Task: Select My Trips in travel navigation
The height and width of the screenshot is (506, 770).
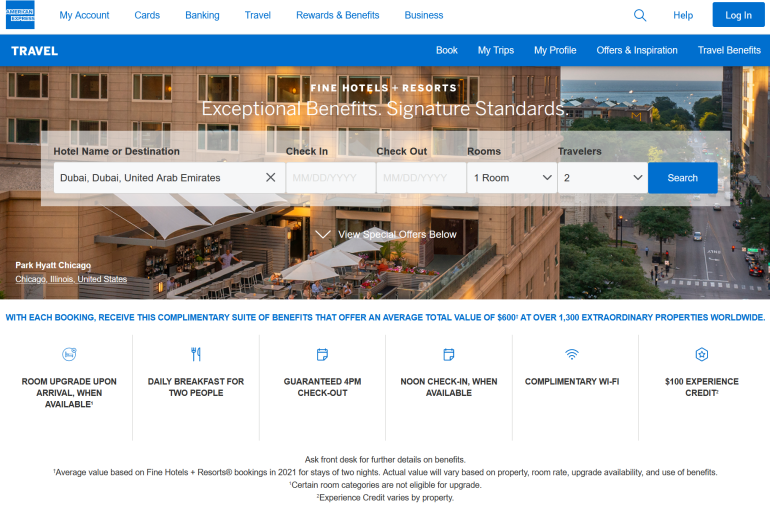Action: (495, 50)
